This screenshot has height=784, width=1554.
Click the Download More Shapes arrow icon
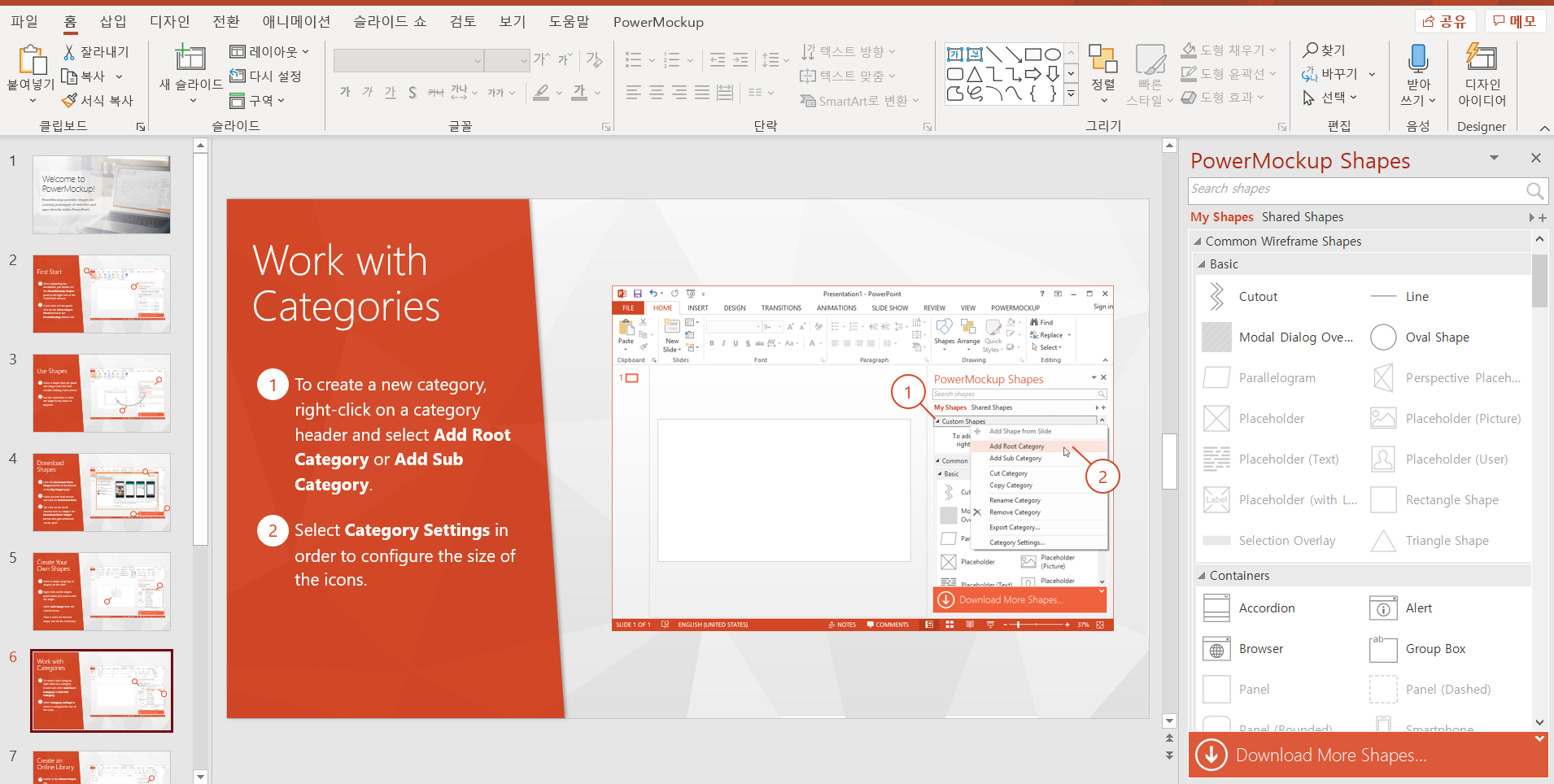[x=1211, y=755]
